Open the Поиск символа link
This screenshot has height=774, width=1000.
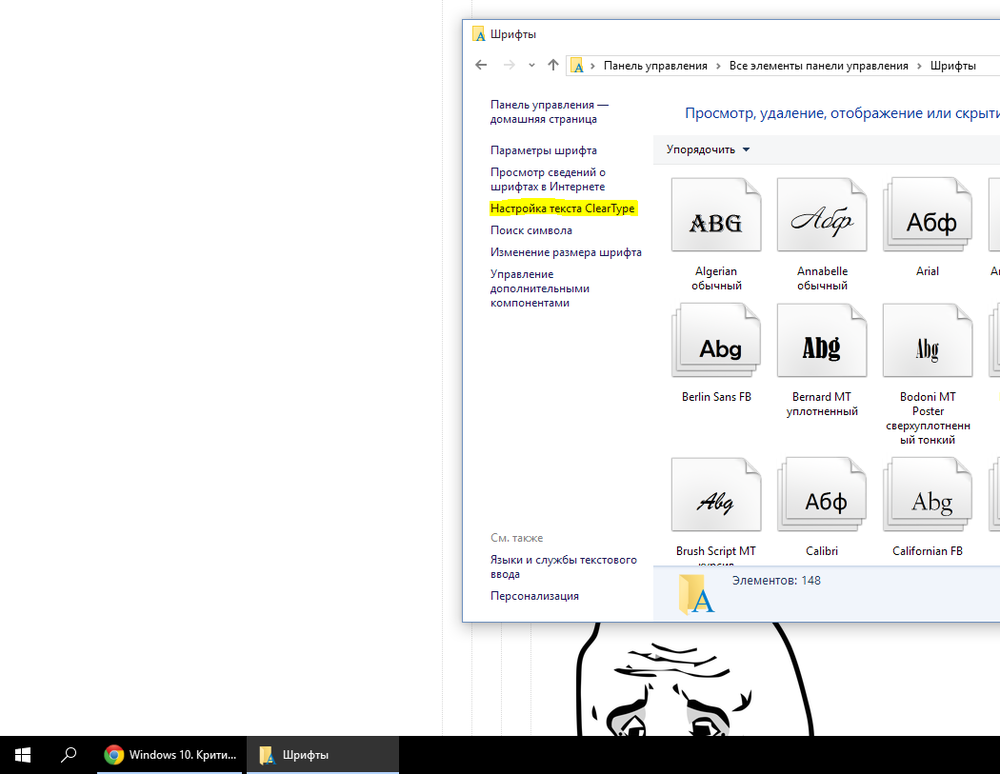[531, 230]
